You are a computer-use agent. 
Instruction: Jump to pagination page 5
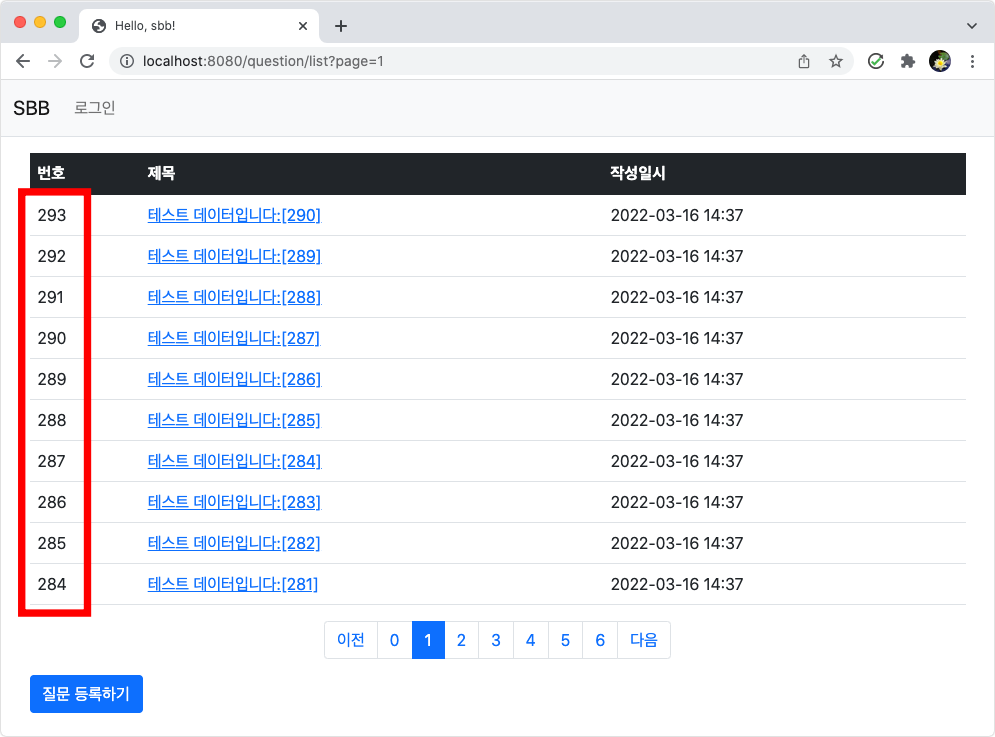pyautogui.click(x=565, y=640)
